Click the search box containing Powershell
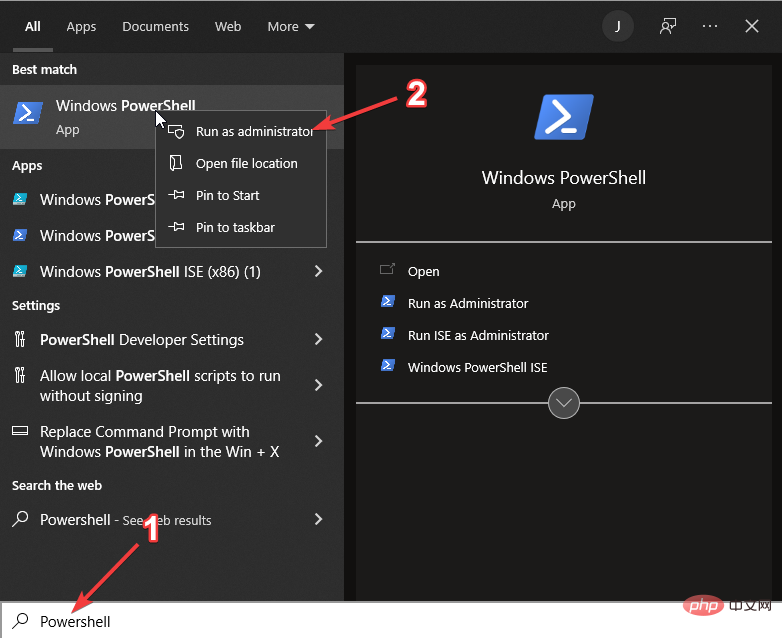Viewport: 782px width, 638px height. coord(391,621)
